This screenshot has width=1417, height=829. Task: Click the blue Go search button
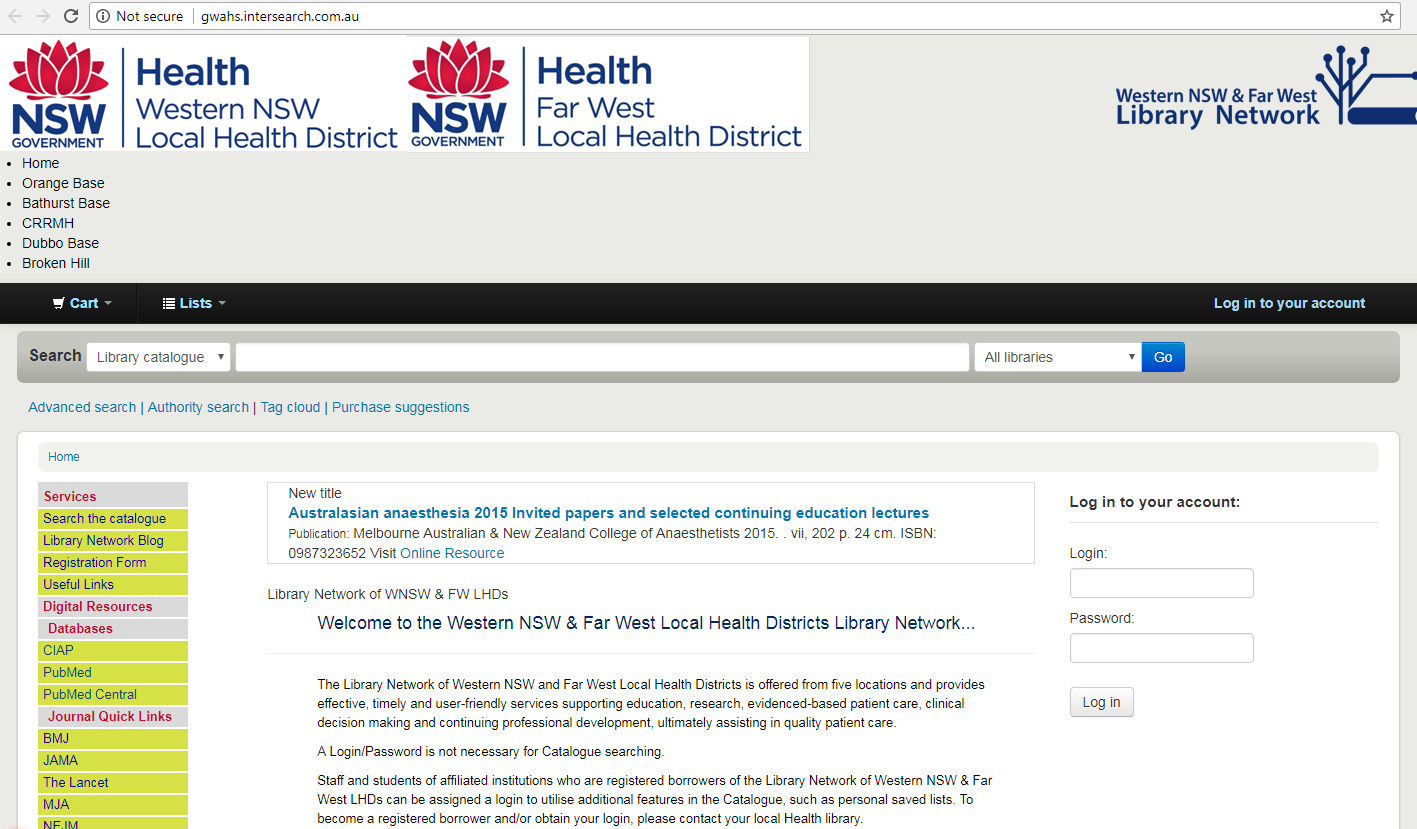click(1163, 357)
